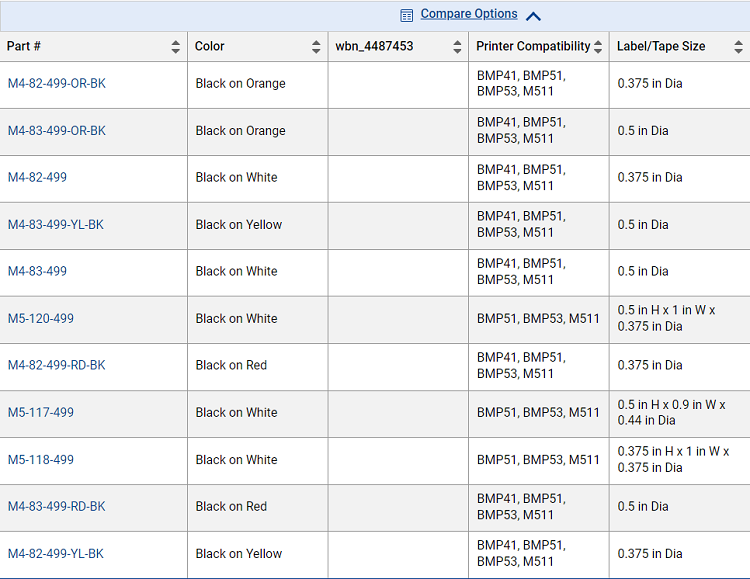
Task: Open part M5-118-499 link
Action: click(x=41, y=459)
